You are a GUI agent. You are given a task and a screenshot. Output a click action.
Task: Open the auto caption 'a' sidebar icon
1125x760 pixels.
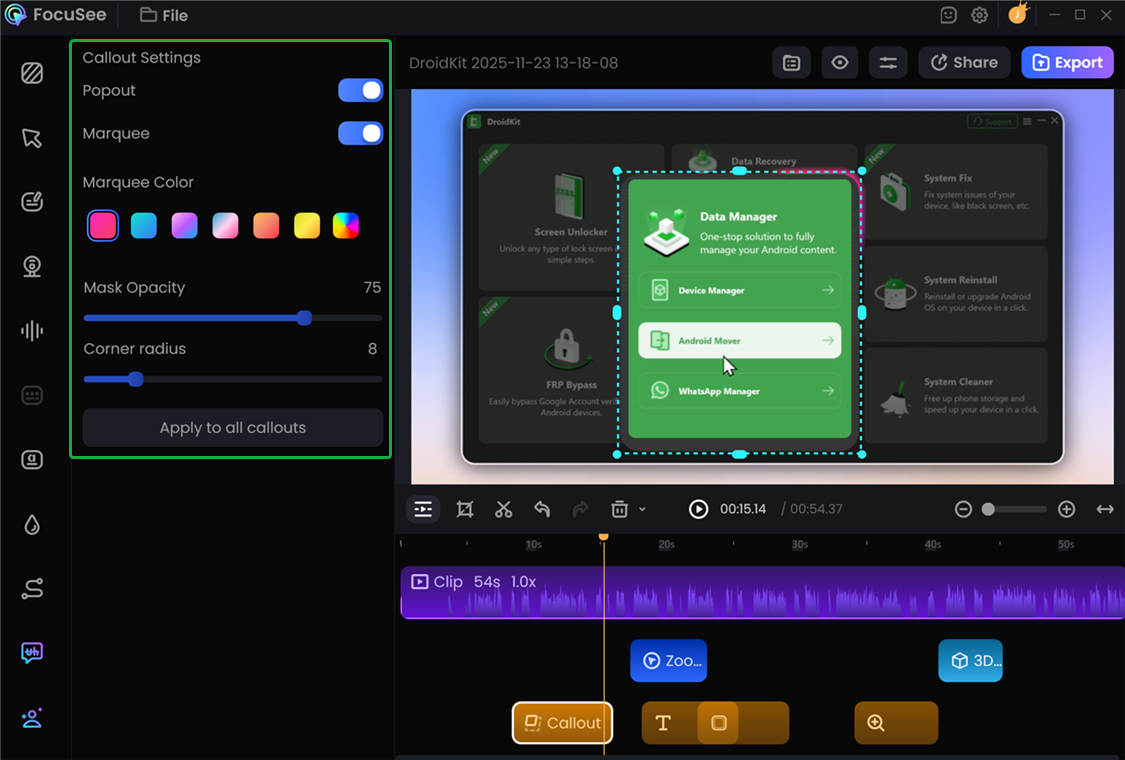(32, 459)
